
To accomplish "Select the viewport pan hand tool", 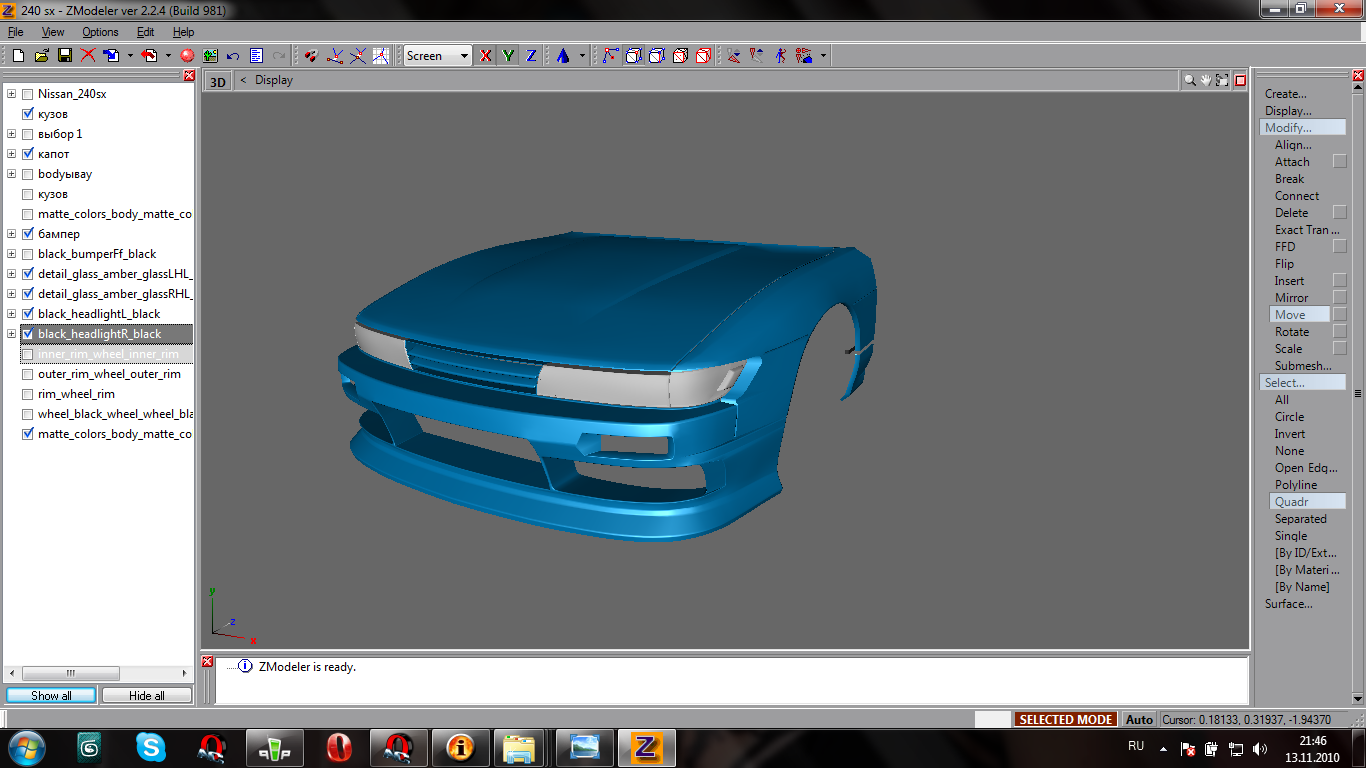I will 1206,80.
